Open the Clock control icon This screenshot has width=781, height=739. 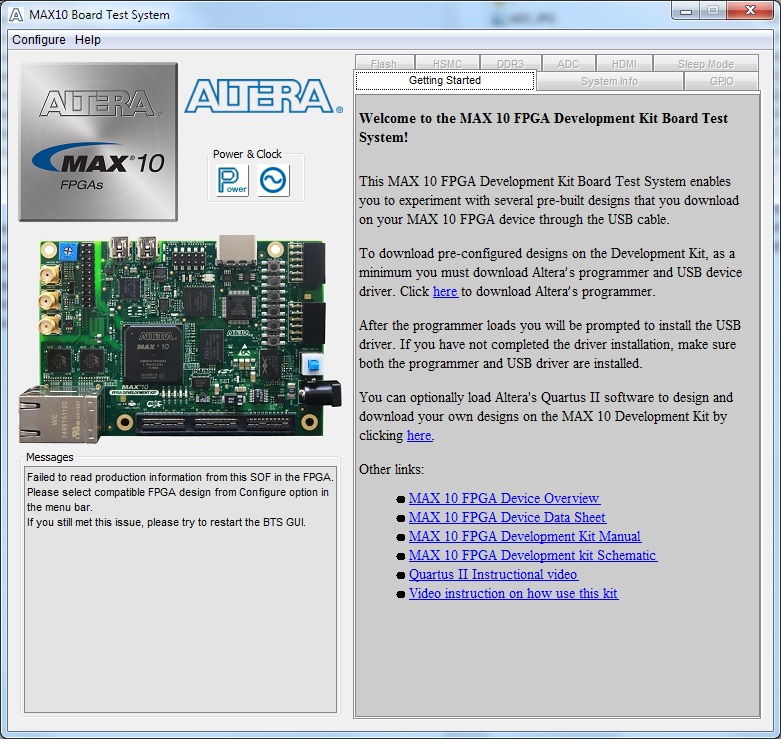pyautogui.click(x=273, y=180)
